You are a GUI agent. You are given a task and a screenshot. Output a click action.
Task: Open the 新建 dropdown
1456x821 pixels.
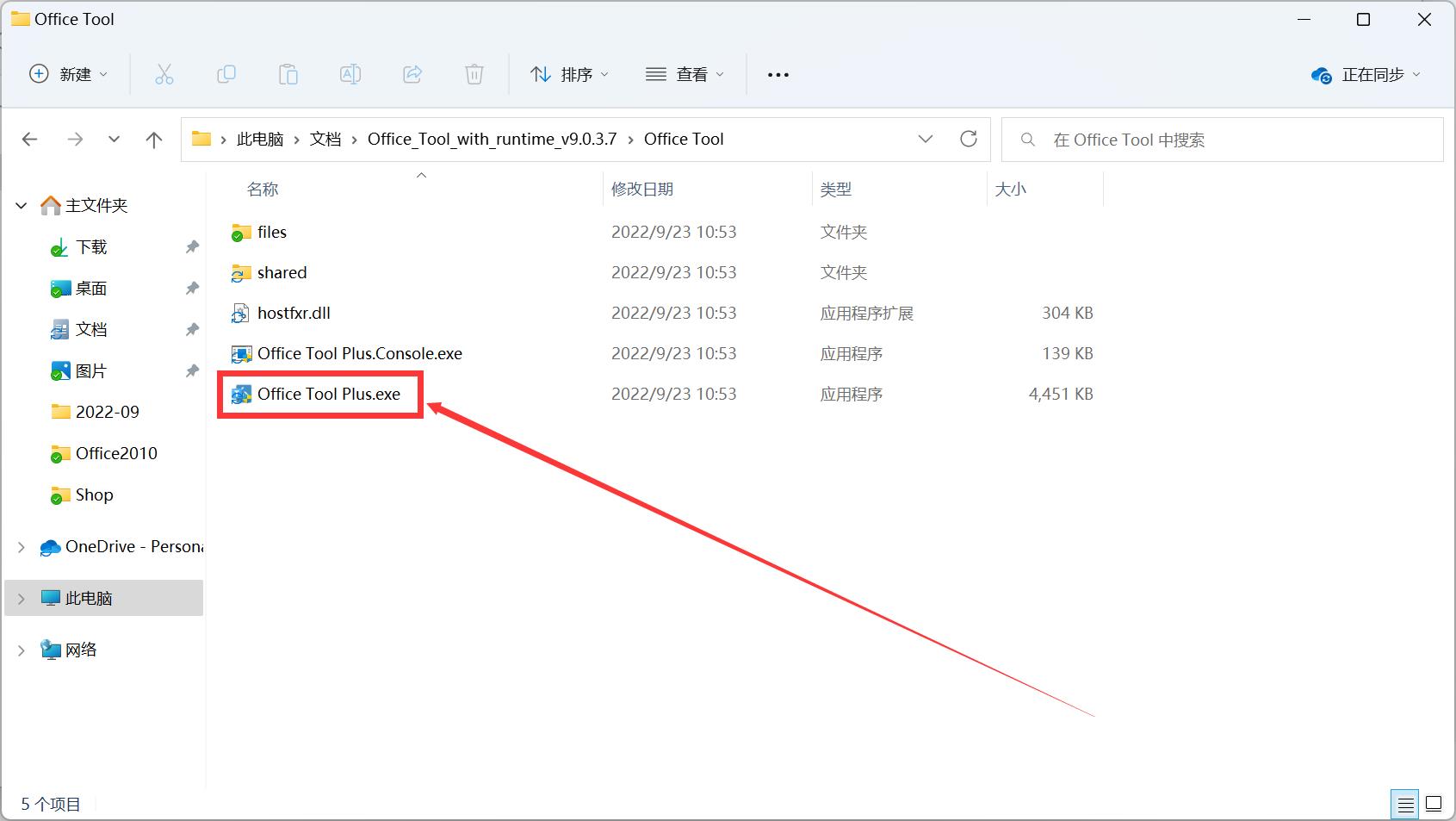(69, 75)
